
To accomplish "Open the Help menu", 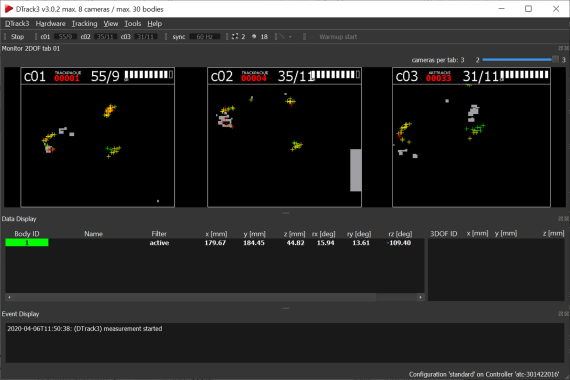I will (x=154, y=24).
